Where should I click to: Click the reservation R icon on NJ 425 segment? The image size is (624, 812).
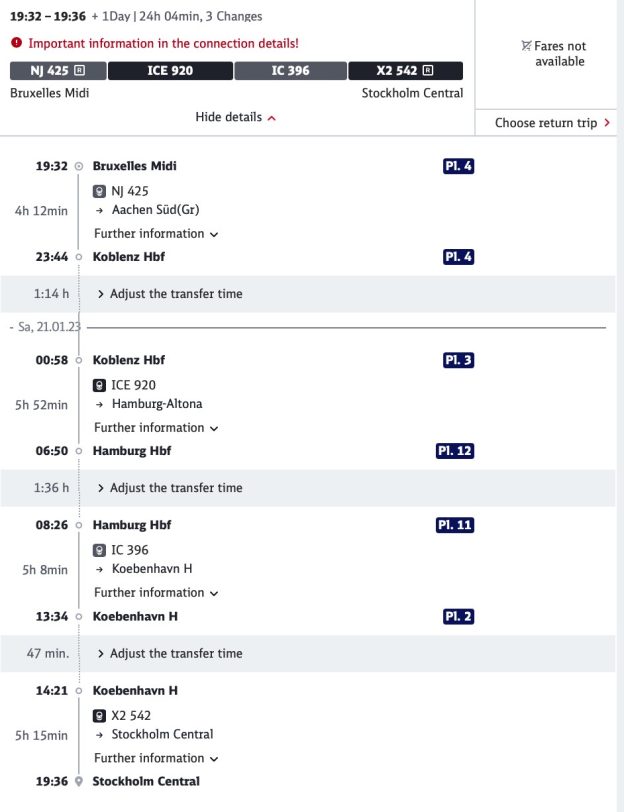80,70
